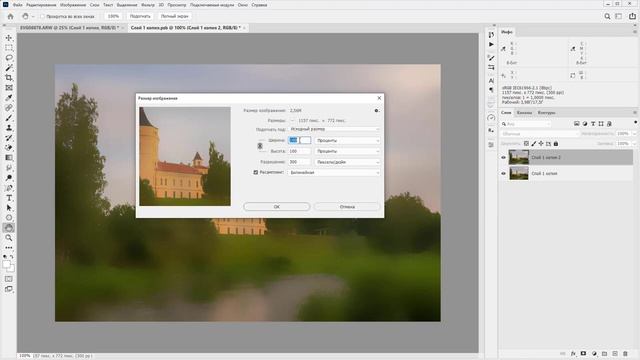The image size is (640, 360).
Task: Toggle the Ресамплинг checkbox
Action: point(256,172)
